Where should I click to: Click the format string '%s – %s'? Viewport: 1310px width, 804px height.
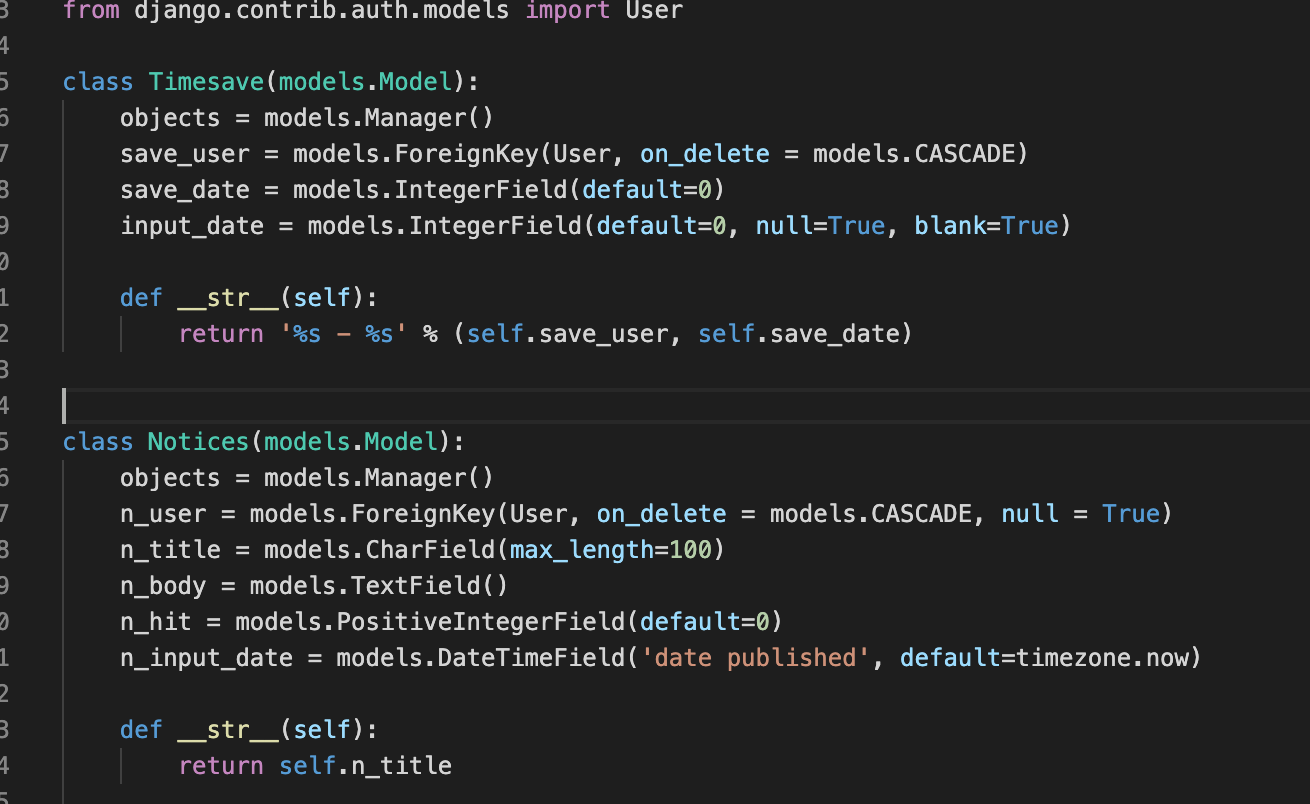coord(343,333)
